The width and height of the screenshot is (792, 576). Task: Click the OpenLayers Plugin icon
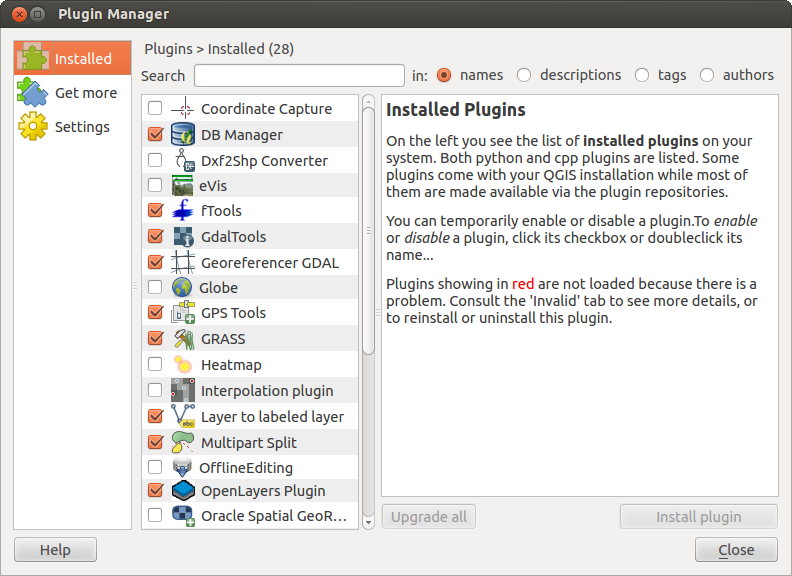183,491
